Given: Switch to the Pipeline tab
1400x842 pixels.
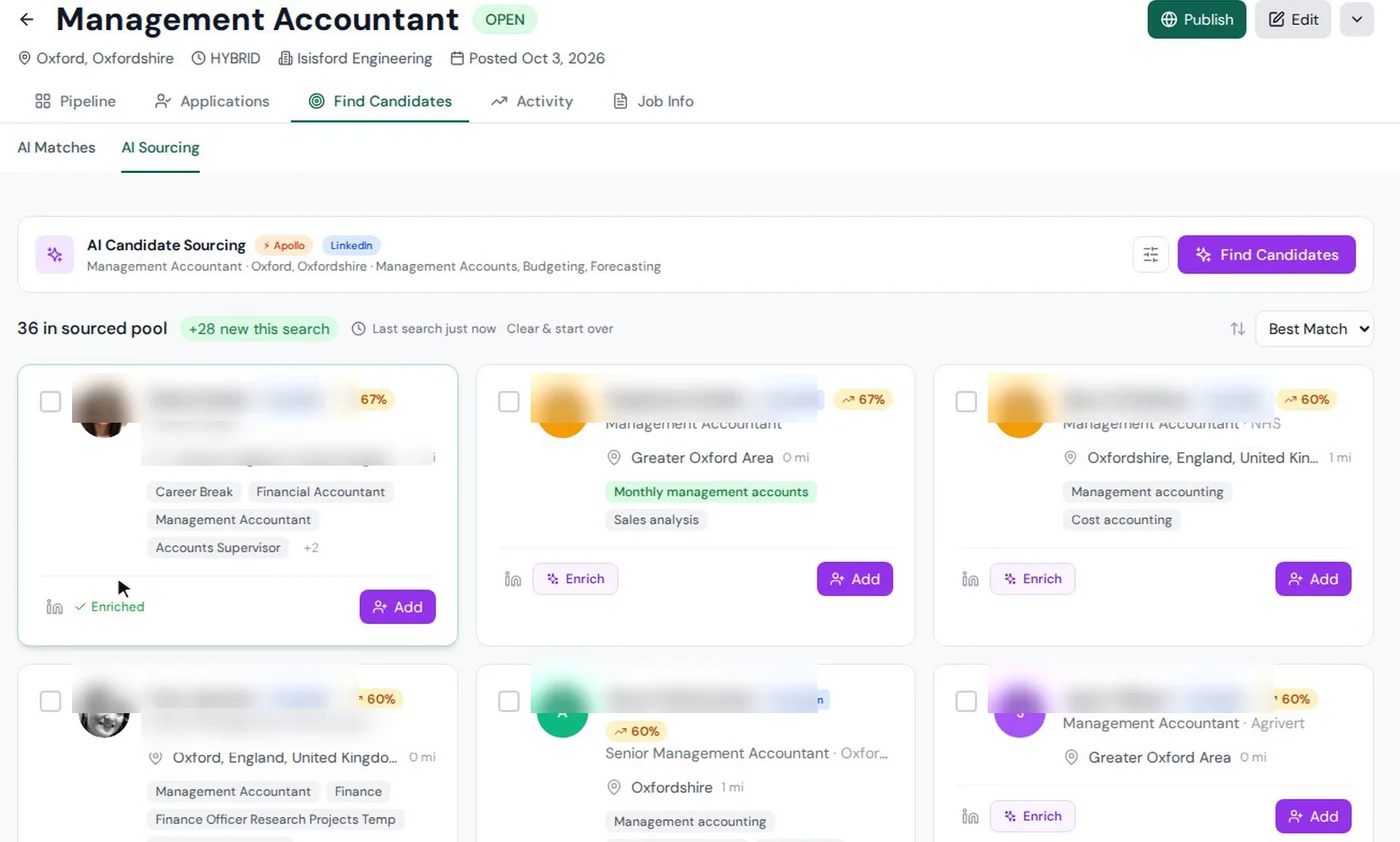Looking at the screenshot, I should pyautogui.click(x=75, y=101).
